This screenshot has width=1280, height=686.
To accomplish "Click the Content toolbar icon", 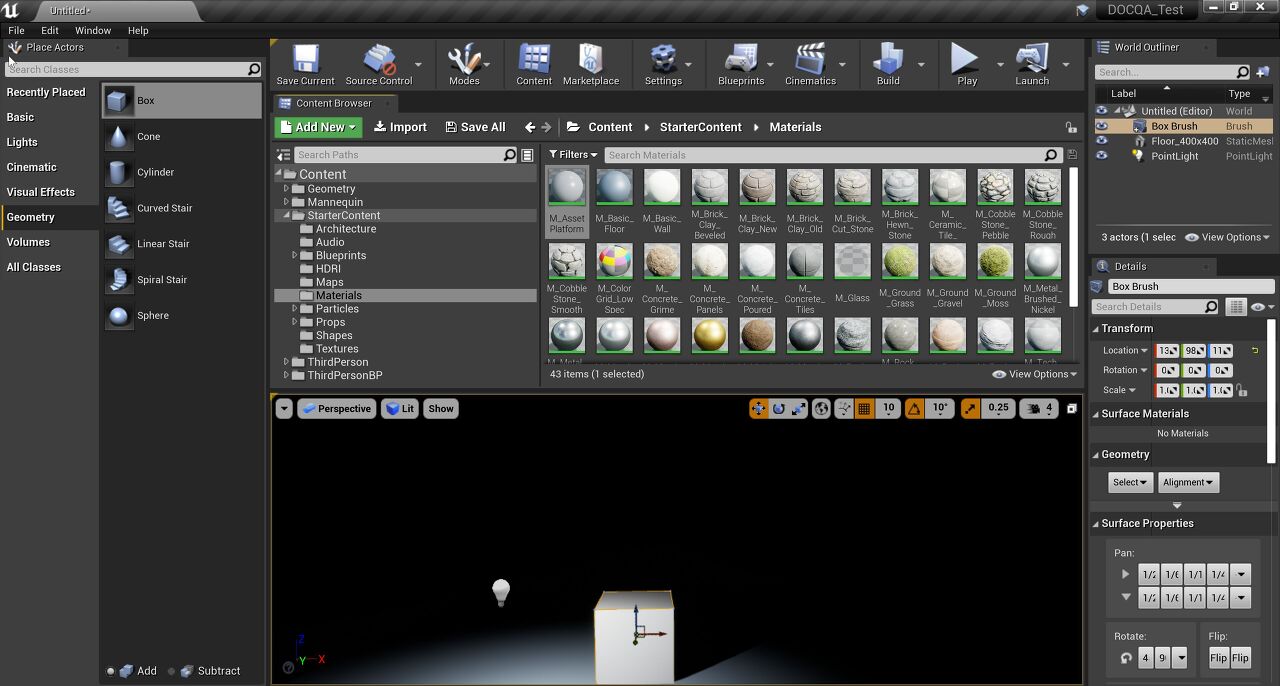I will (534, 65).
